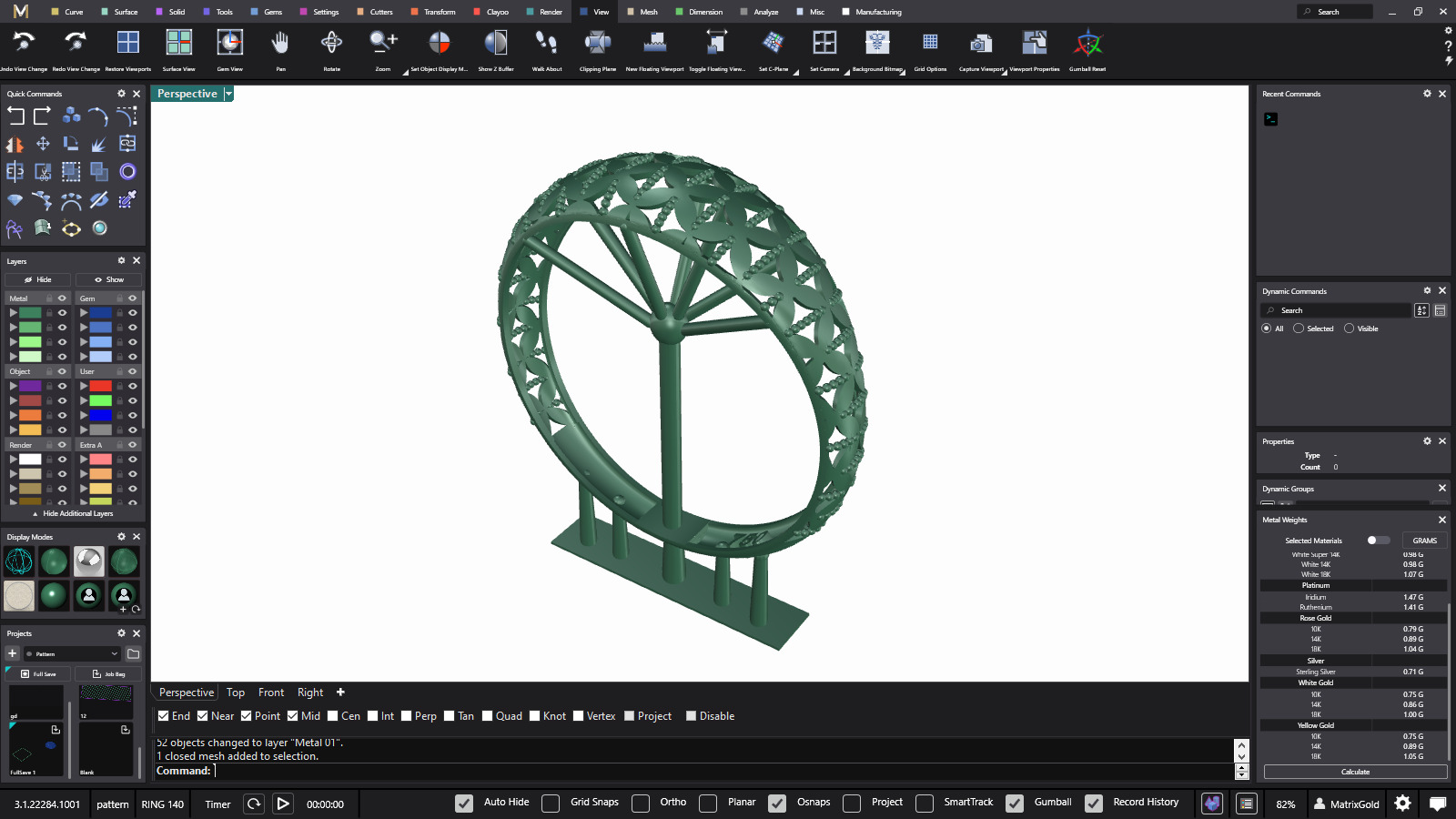The image size is (1456, 819).
Task: Click the diamond gem icon in Quick Commands
Action: (x=15, y=200)
